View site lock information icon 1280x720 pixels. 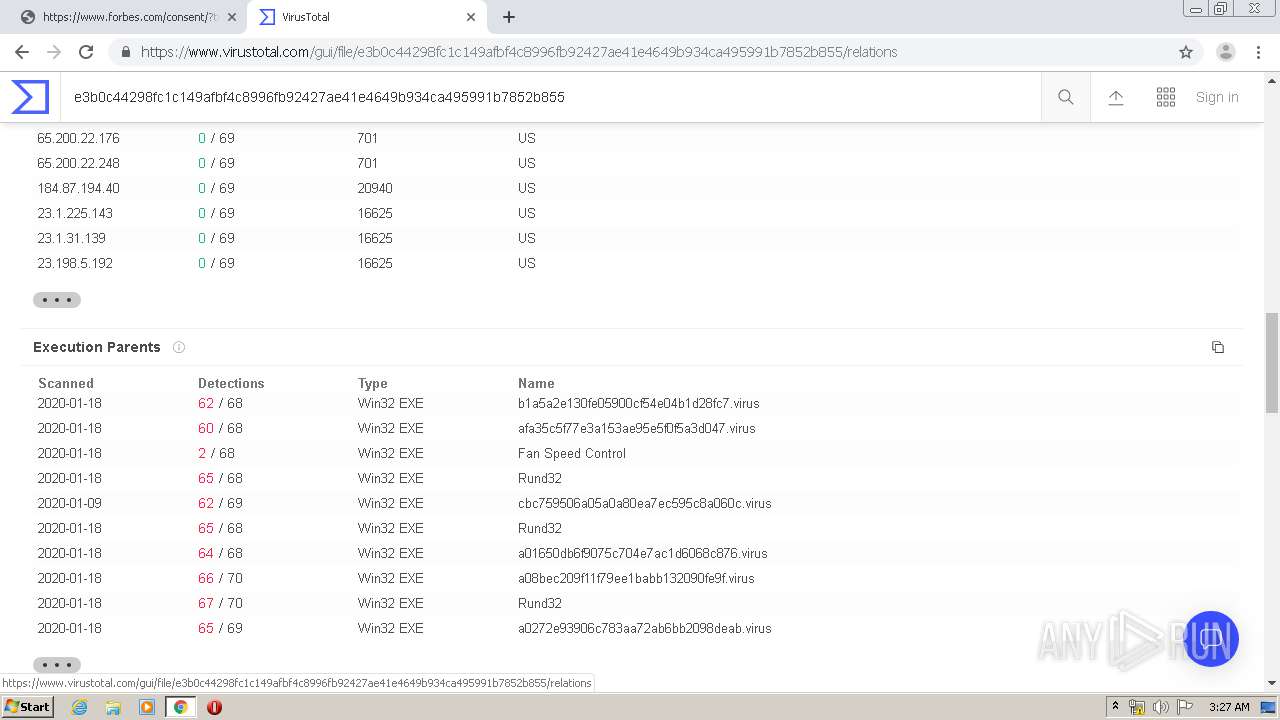tap(126, 52)
